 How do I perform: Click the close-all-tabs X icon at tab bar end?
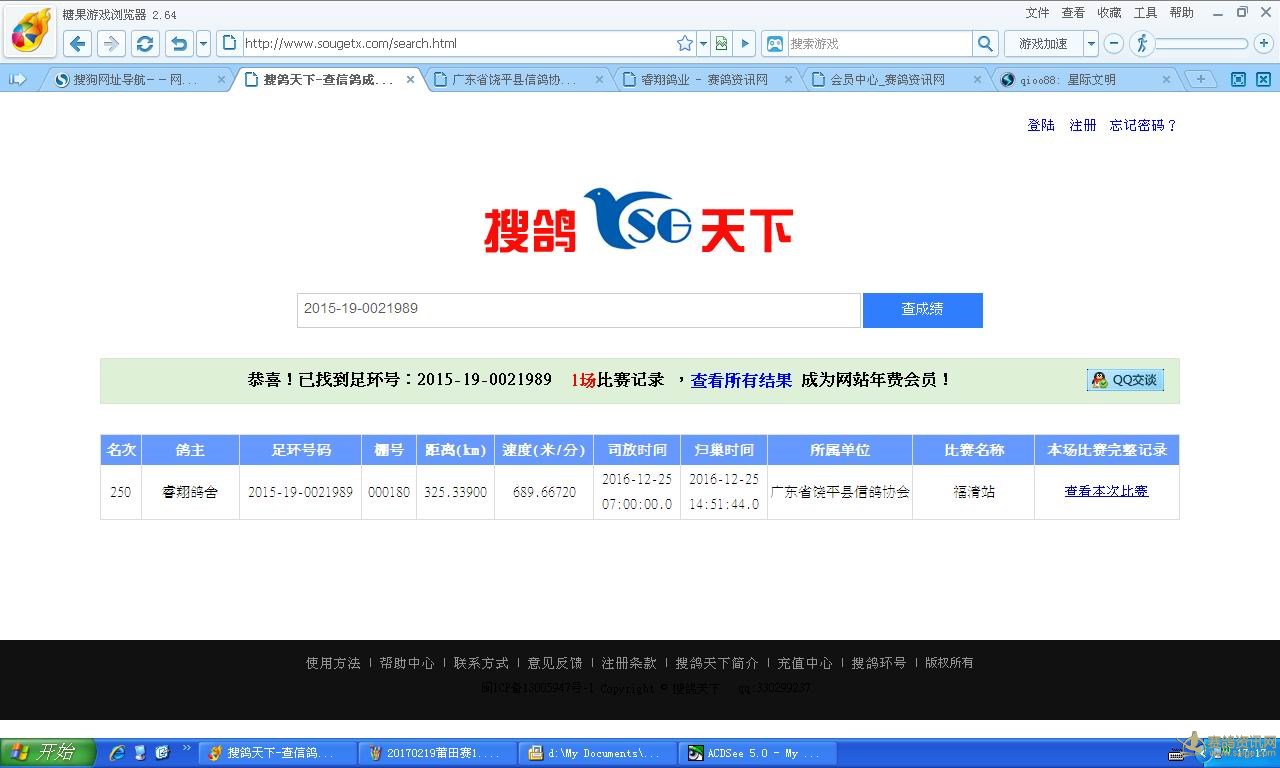1263,79
